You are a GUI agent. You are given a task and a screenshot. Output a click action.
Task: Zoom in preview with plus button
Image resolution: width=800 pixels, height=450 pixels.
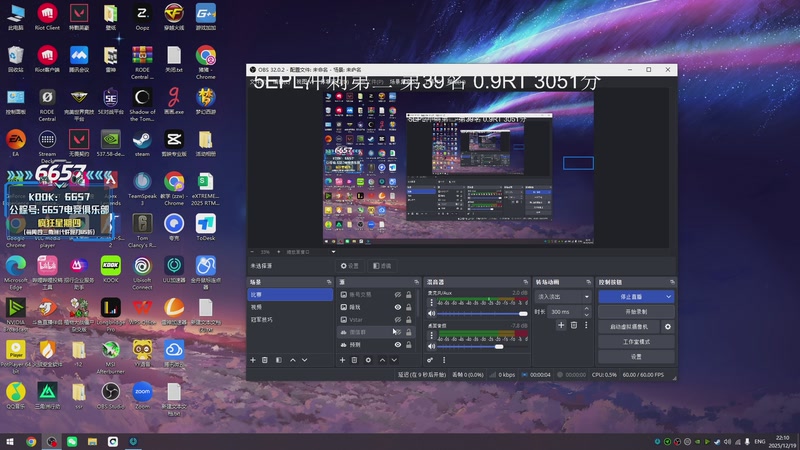[279, 252]
